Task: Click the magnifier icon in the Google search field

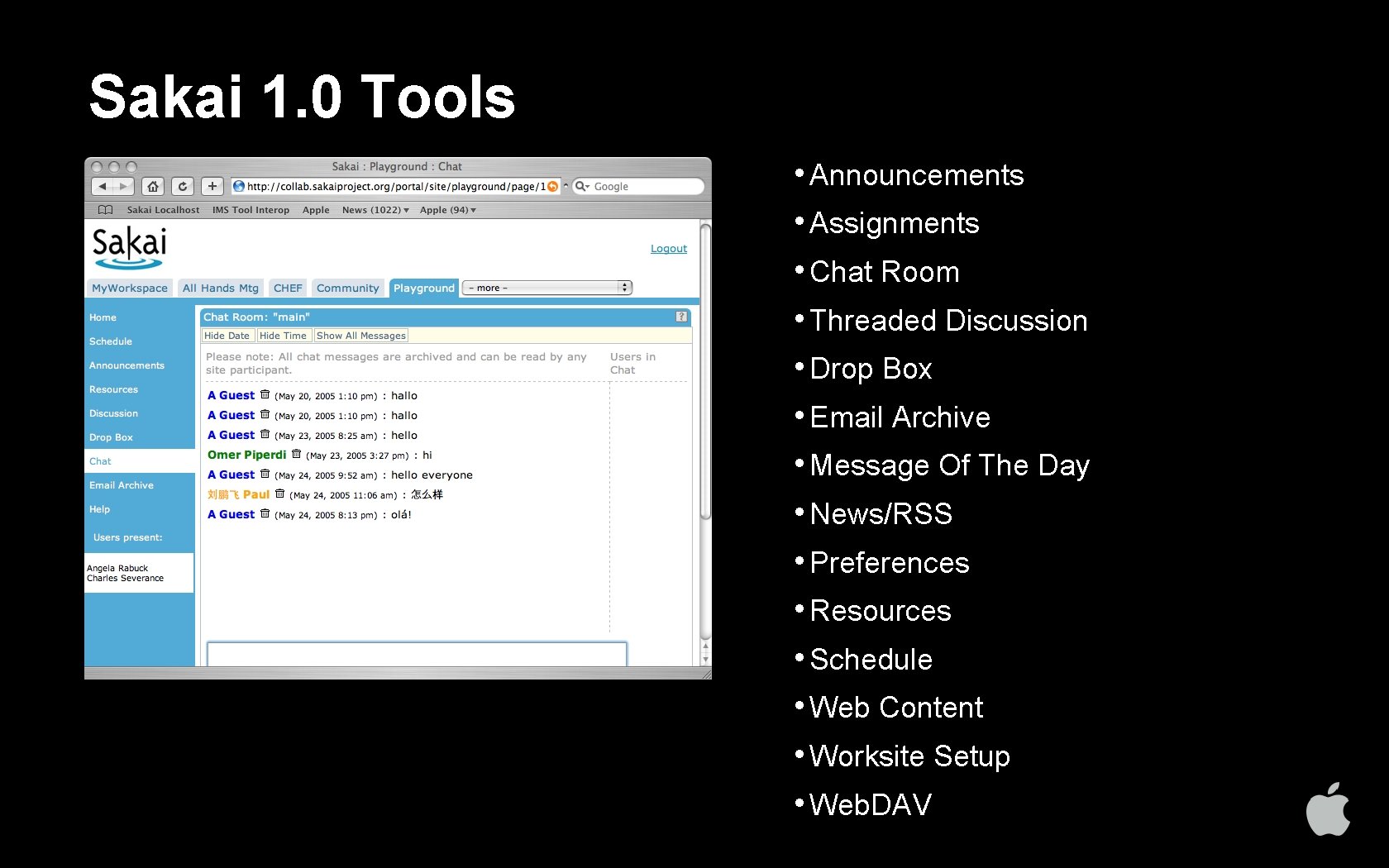Action: (581, 187)
